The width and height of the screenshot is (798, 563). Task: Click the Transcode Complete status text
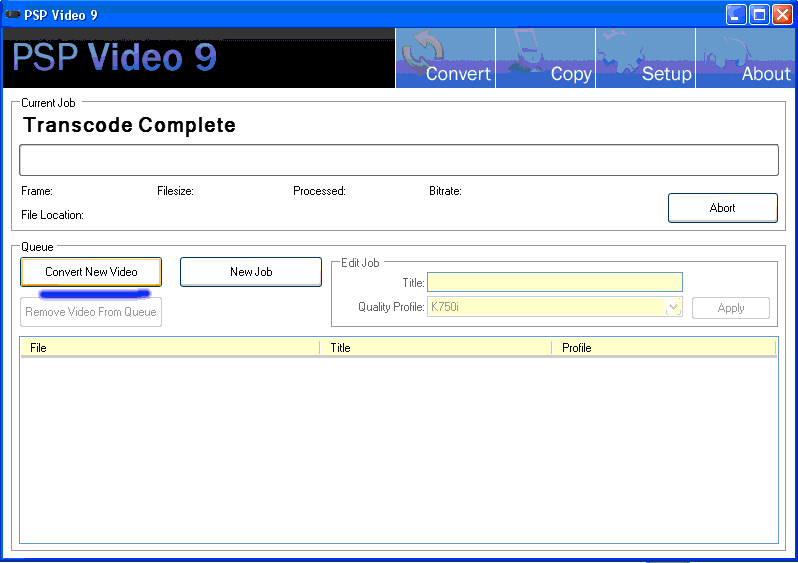pos(129,125)
